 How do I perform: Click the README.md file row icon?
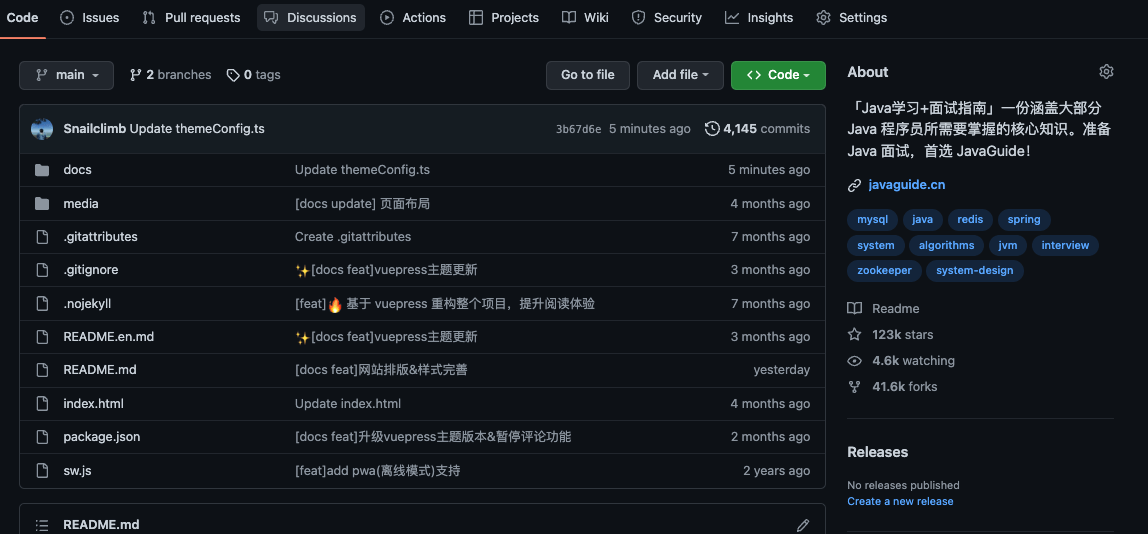click(x=42, y=370)
